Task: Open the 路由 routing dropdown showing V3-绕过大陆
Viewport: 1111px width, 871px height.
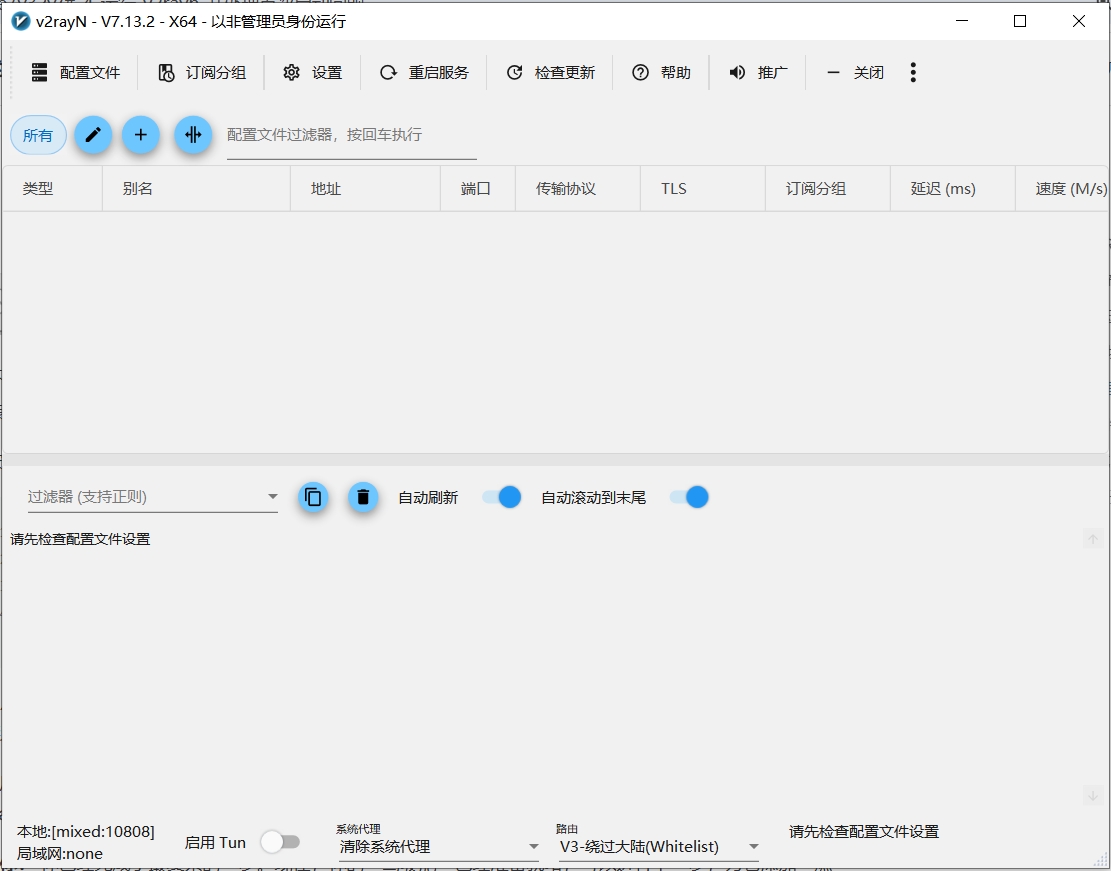Action: pyautogui.click(x=656, y=847)
